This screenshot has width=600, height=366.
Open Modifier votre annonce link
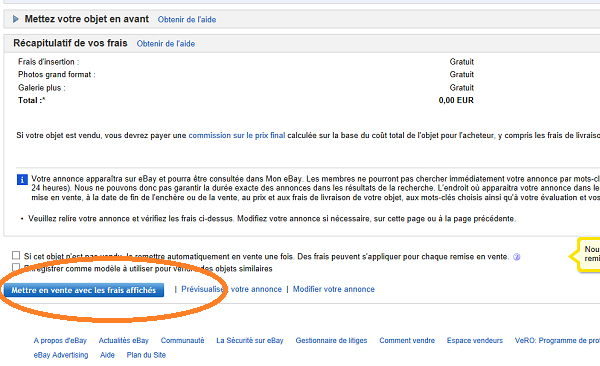pyautogui.click(x=334, y=289)
